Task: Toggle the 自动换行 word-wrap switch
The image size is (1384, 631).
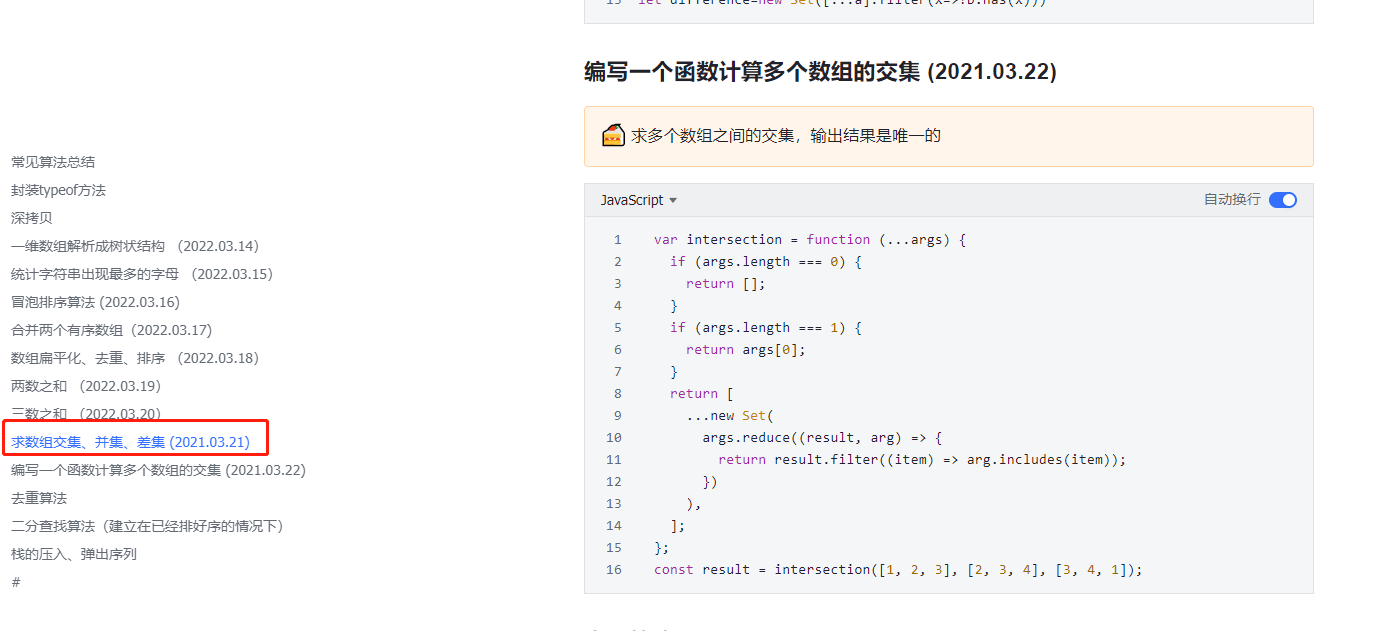Action: pyautogui.click(x=1282, y=200)
